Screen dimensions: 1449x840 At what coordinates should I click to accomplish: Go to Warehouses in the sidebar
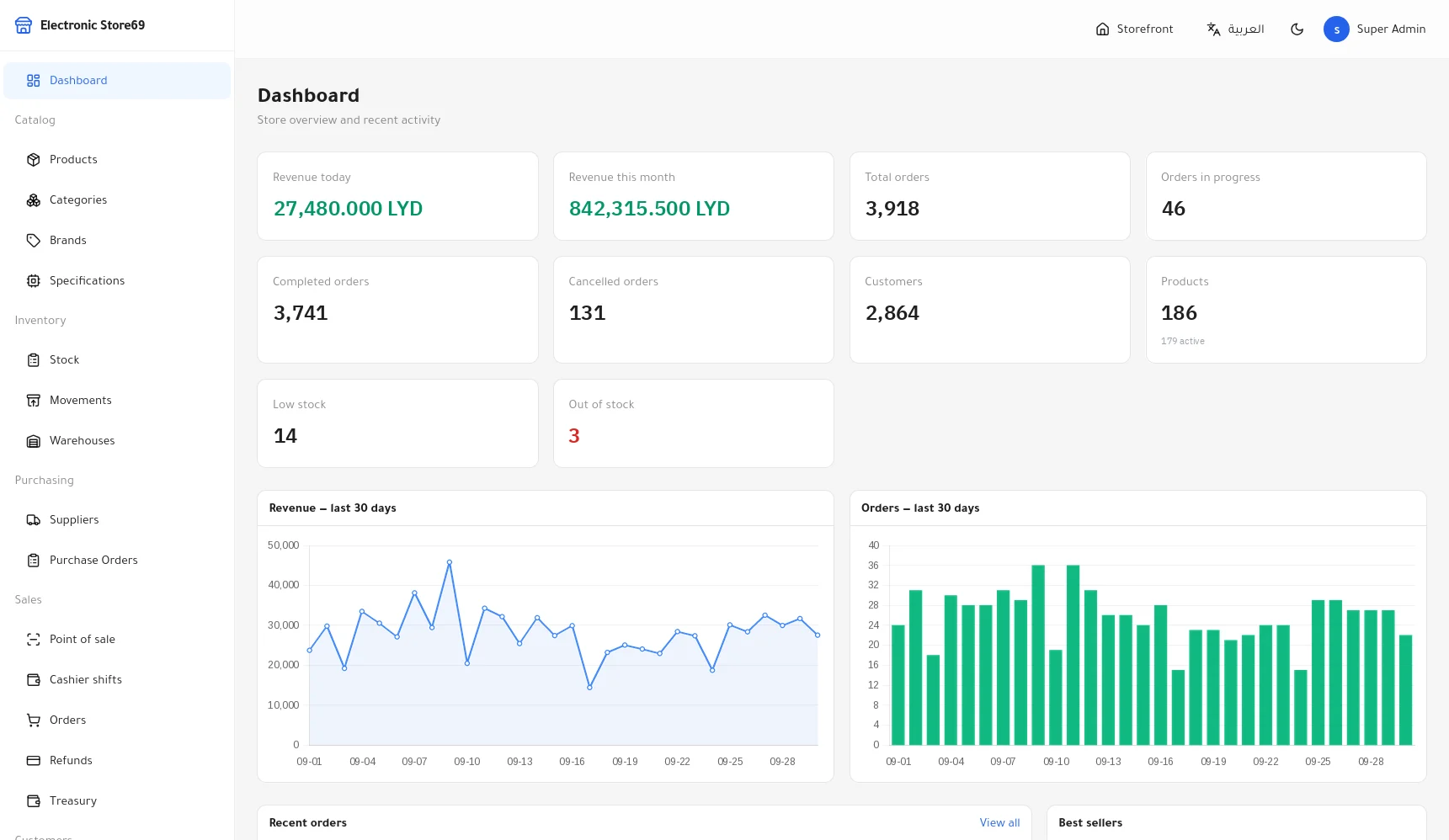tap(117, 441)
